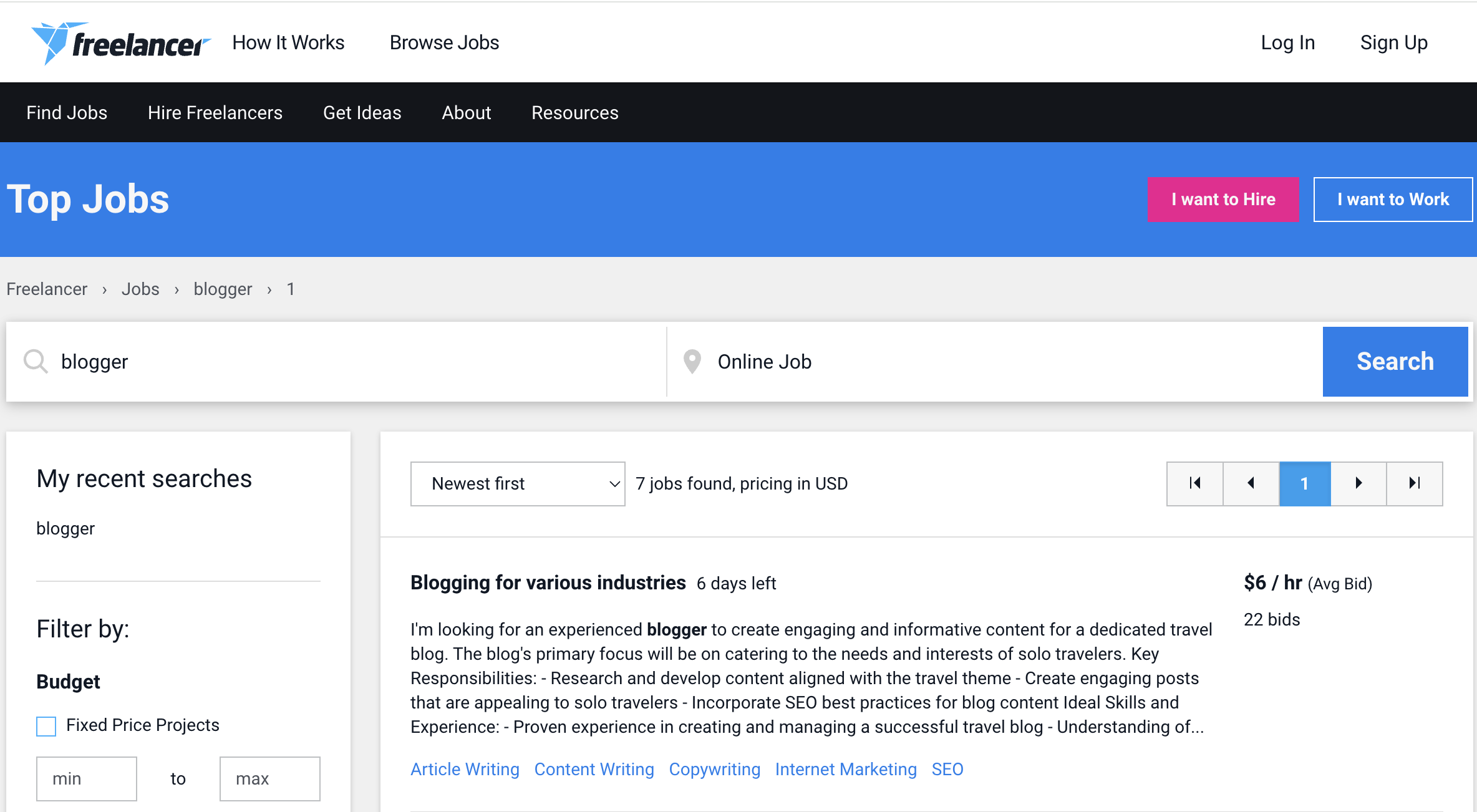Go to previous page arrow
1477x812 pixels.
[x=1251, y=483]
